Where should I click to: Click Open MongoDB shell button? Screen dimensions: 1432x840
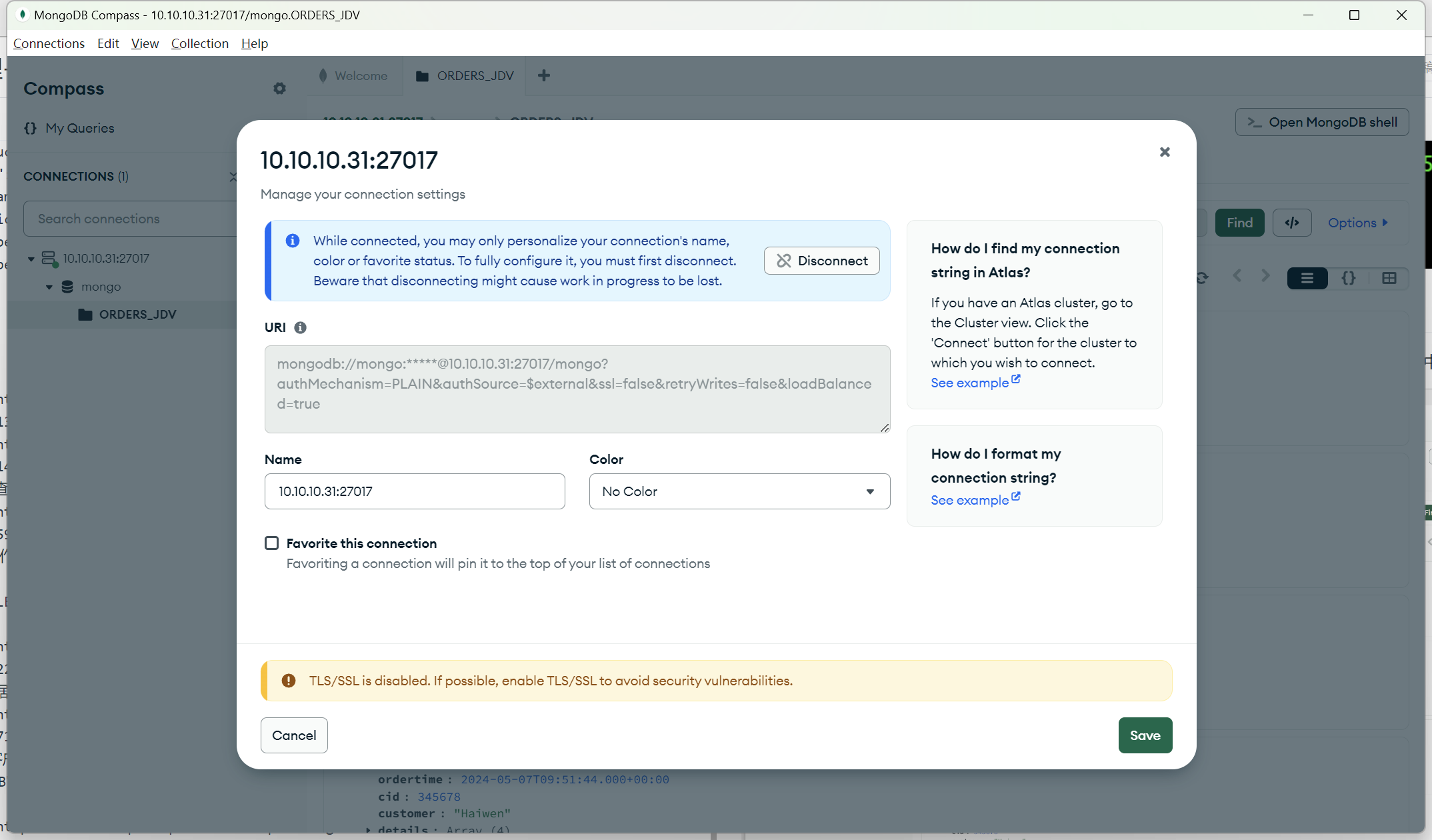click(x=1321, y=122)
